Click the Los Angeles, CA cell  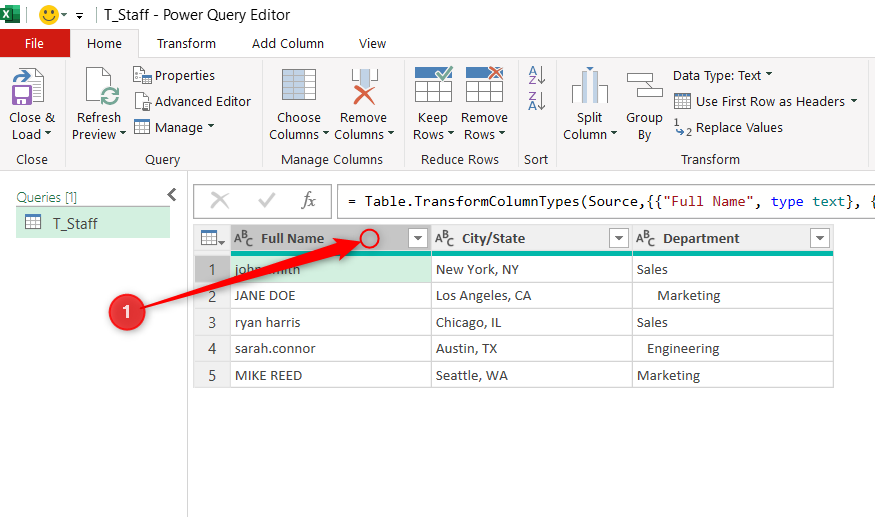(x=532, y=296)
